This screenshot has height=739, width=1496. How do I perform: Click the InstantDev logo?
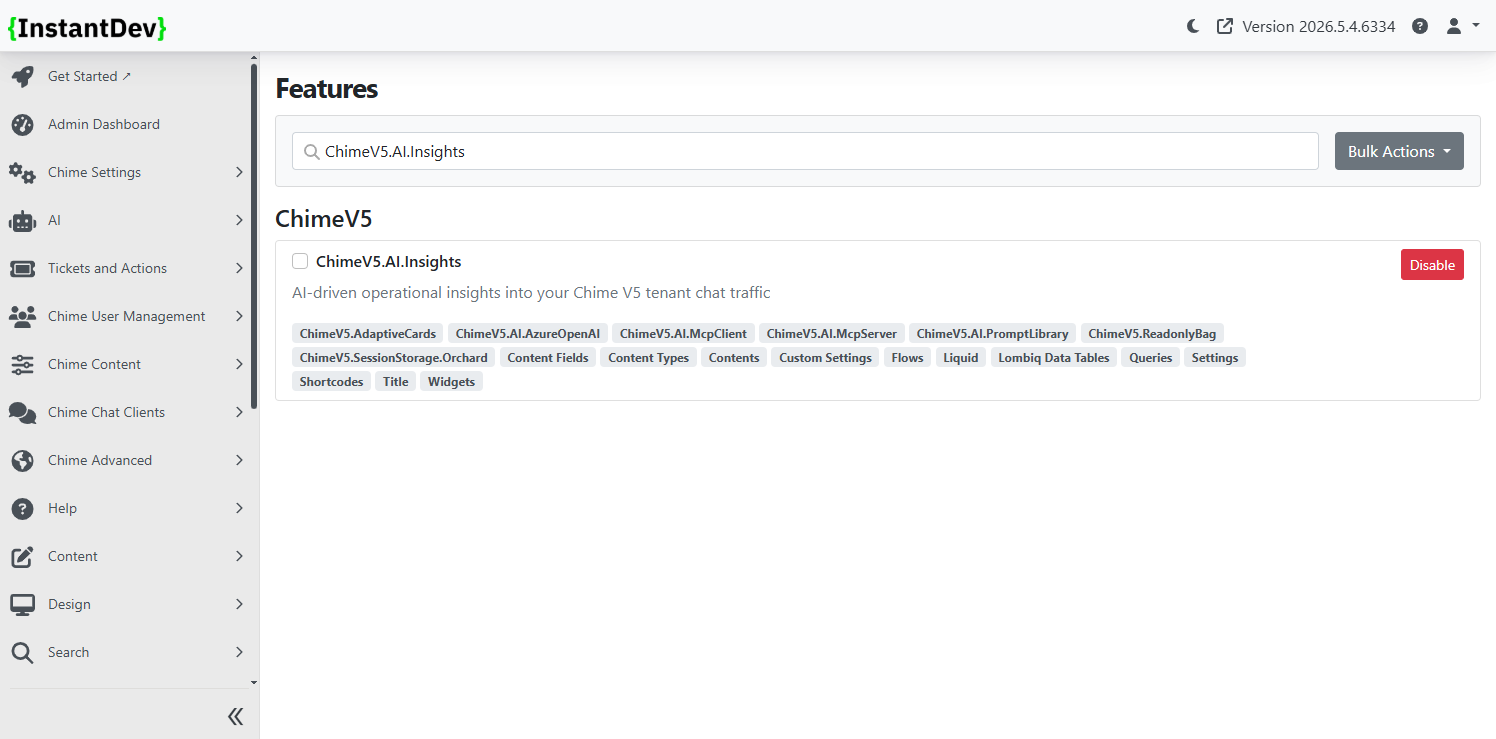87,28
